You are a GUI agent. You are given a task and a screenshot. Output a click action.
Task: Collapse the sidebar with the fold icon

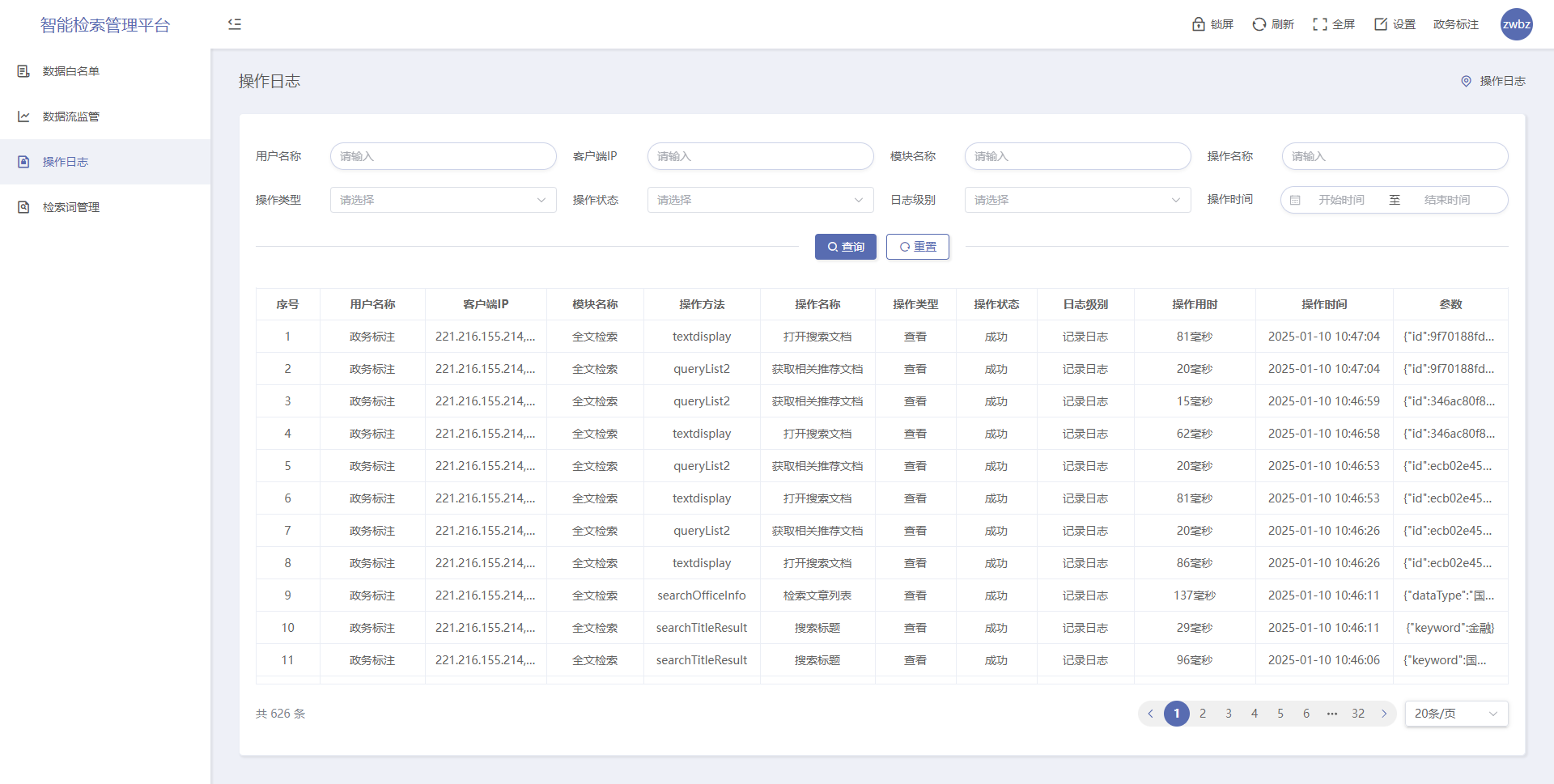tap(235, 24)
